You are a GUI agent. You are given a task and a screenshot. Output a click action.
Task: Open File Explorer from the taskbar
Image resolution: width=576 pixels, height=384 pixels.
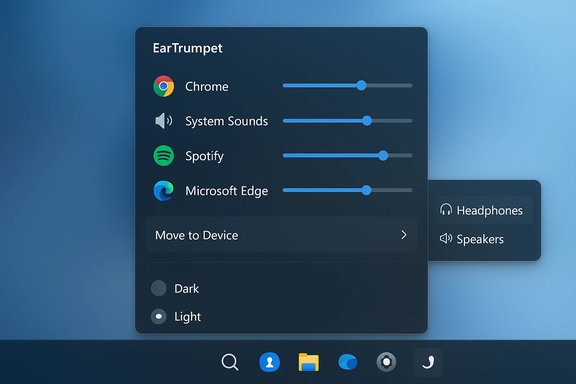(309, 362)
